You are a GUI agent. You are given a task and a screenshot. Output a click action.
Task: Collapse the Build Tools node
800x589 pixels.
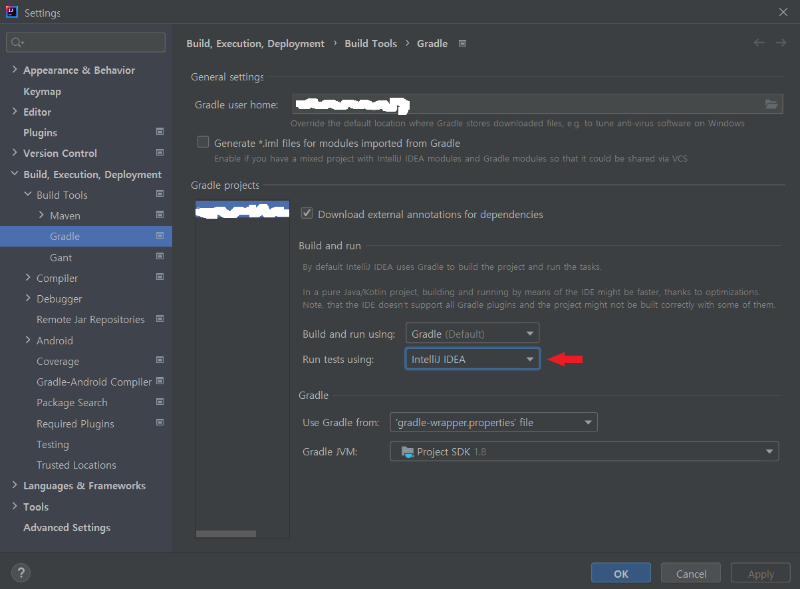tap(28, 194)
